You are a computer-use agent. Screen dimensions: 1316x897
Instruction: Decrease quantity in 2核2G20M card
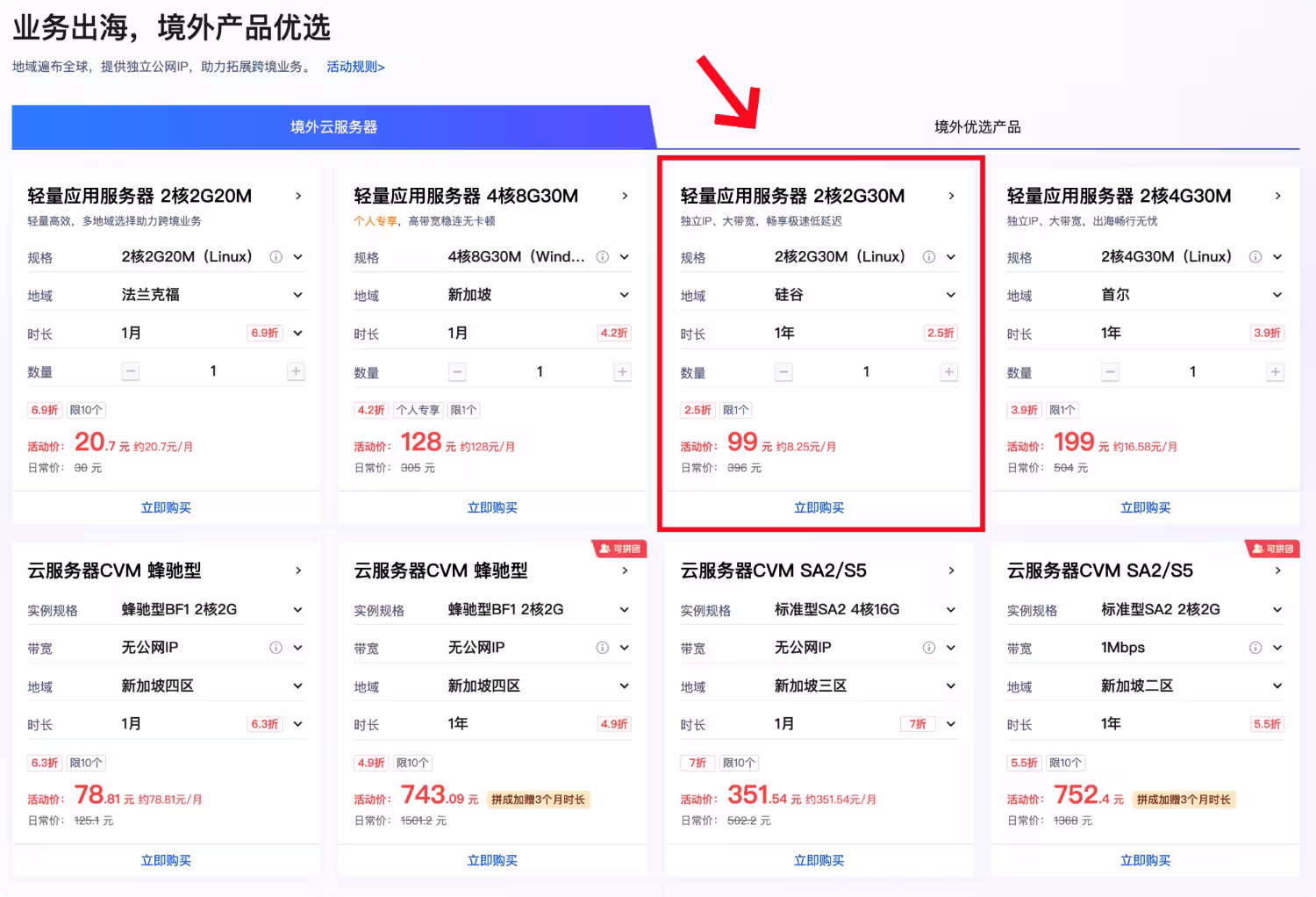(x=131, y=371)
